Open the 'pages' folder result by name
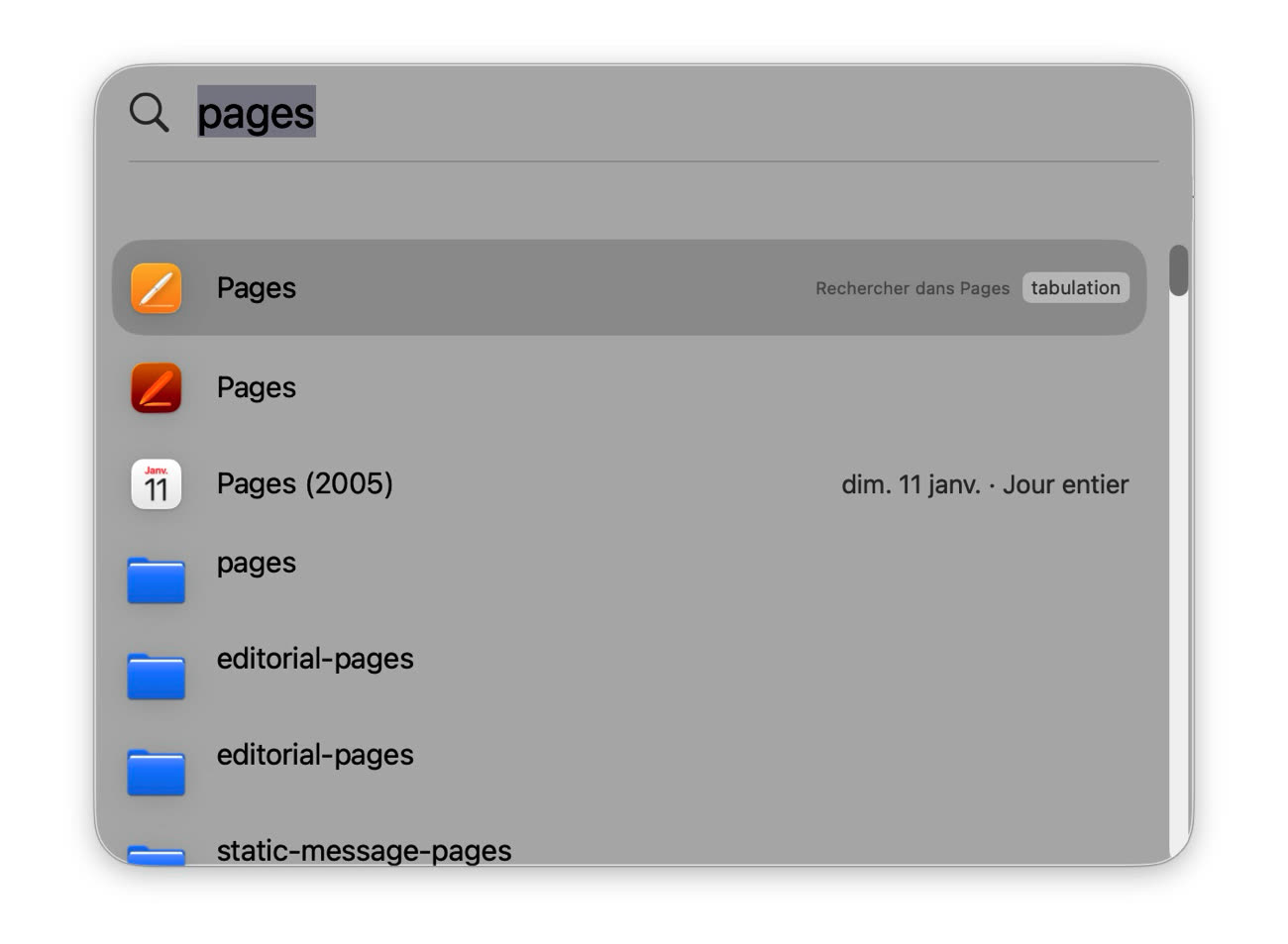1288x944 pixels. pos(257,563)
